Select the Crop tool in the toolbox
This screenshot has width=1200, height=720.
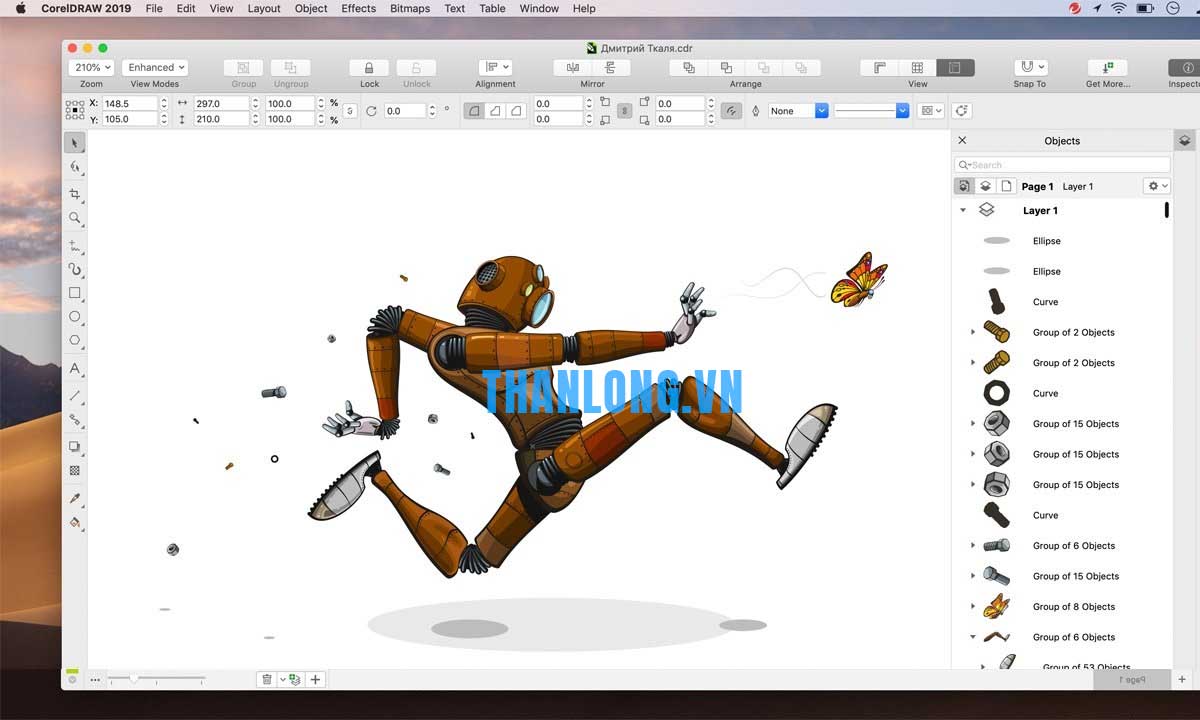coord(75,194)
